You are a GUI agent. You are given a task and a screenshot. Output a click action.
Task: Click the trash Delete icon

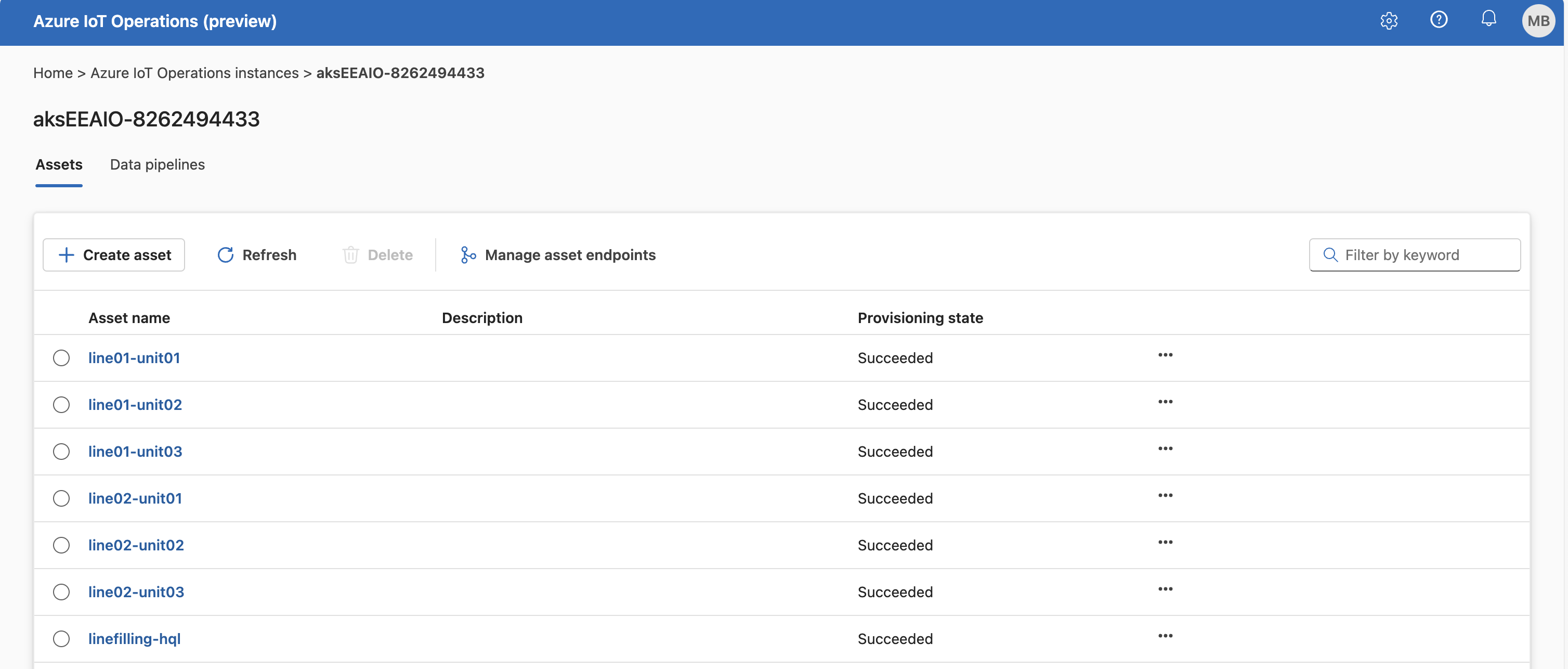350,255
